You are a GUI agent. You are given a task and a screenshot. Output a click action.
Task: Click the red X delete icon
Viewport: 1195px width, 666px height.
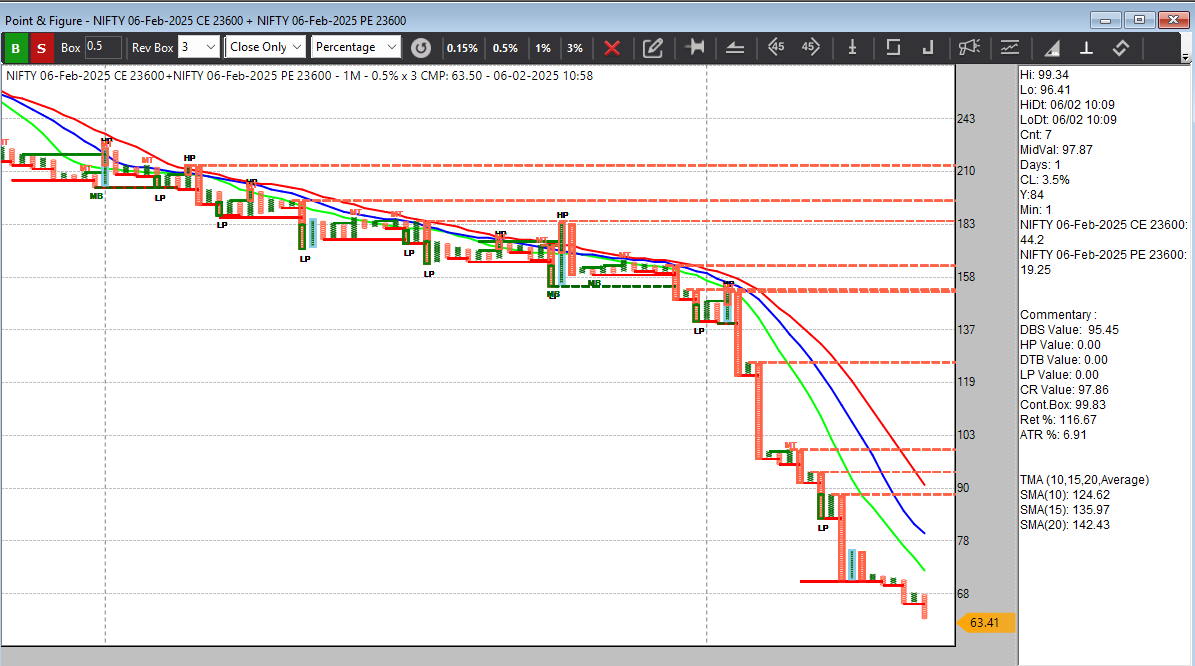(612, 47)
